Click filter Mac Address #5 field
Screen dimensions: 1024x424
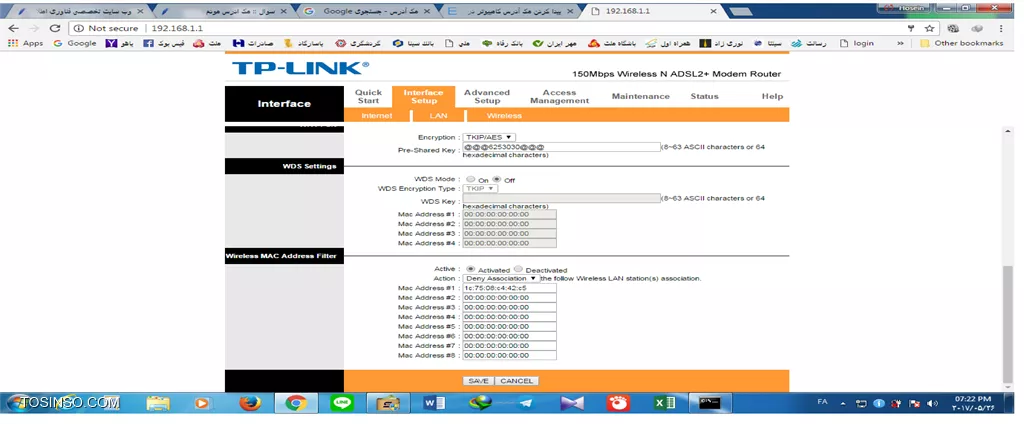click(509, 327)
